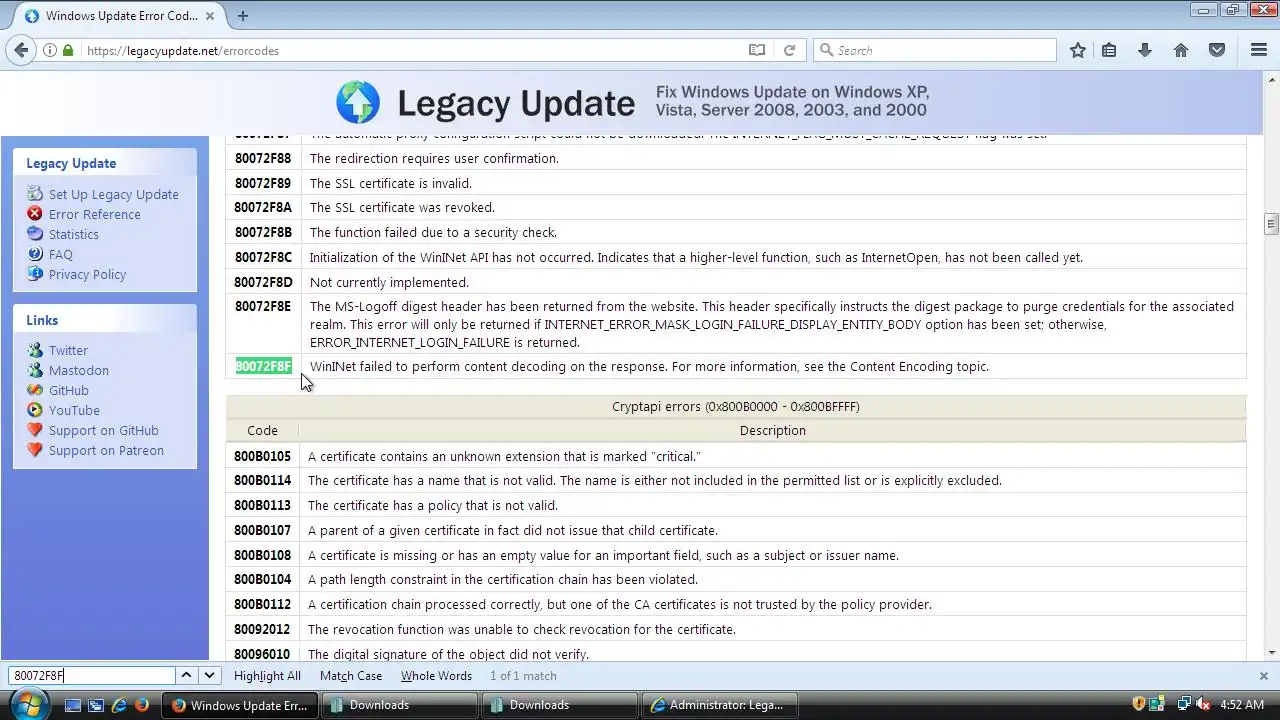Open Set Up Legacy Update link
This screenshot has height=720, width=1280.
click(x=113, y=194)
